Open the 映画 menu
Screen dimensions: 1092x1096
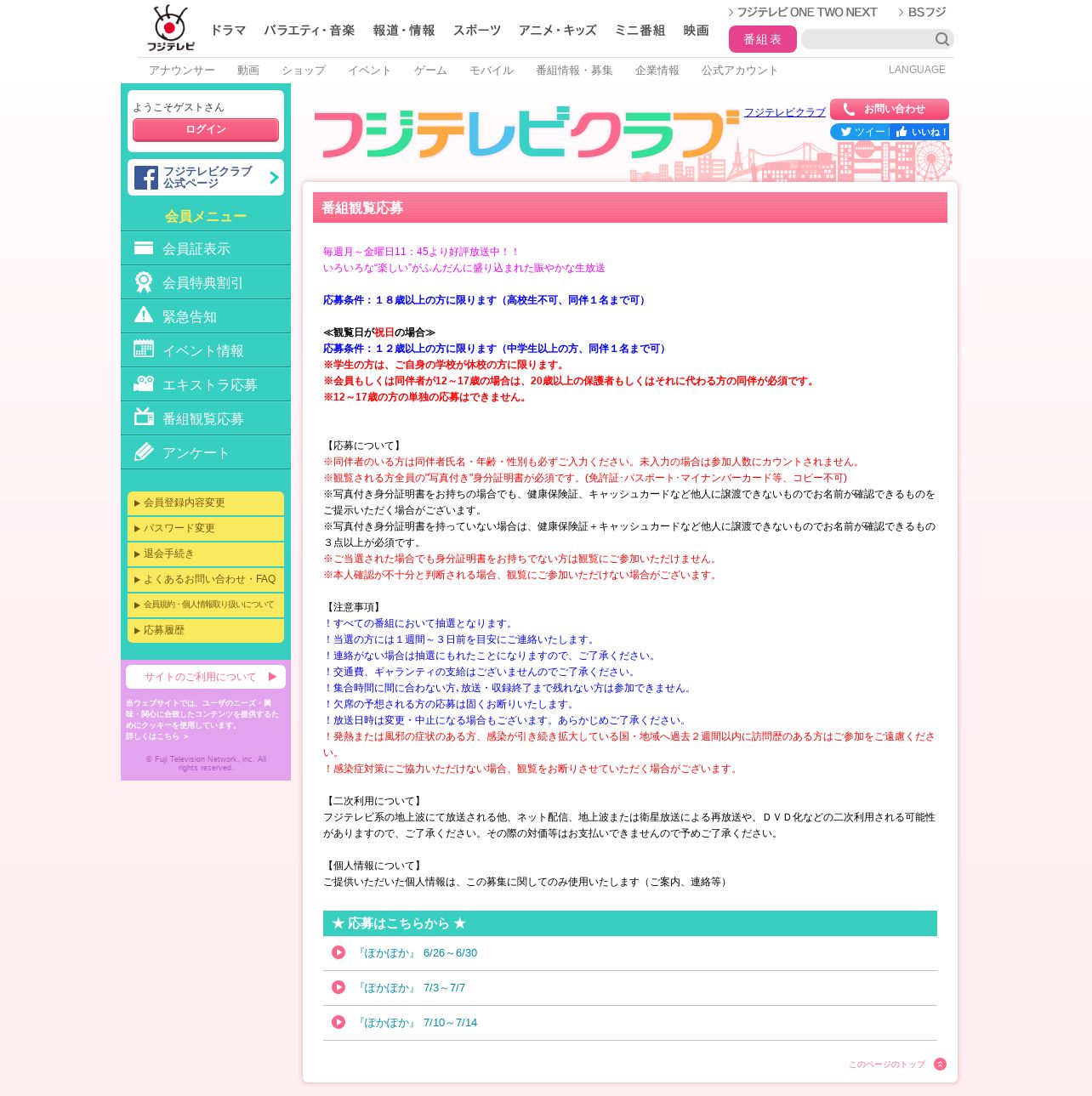[x=697, y=30]
